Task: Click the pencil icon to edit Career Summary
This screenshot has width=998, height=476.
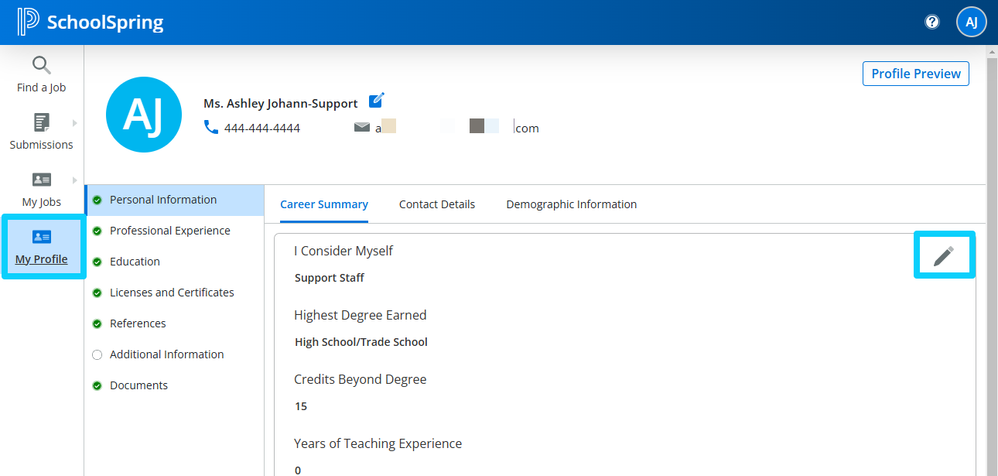Action: 943,256
